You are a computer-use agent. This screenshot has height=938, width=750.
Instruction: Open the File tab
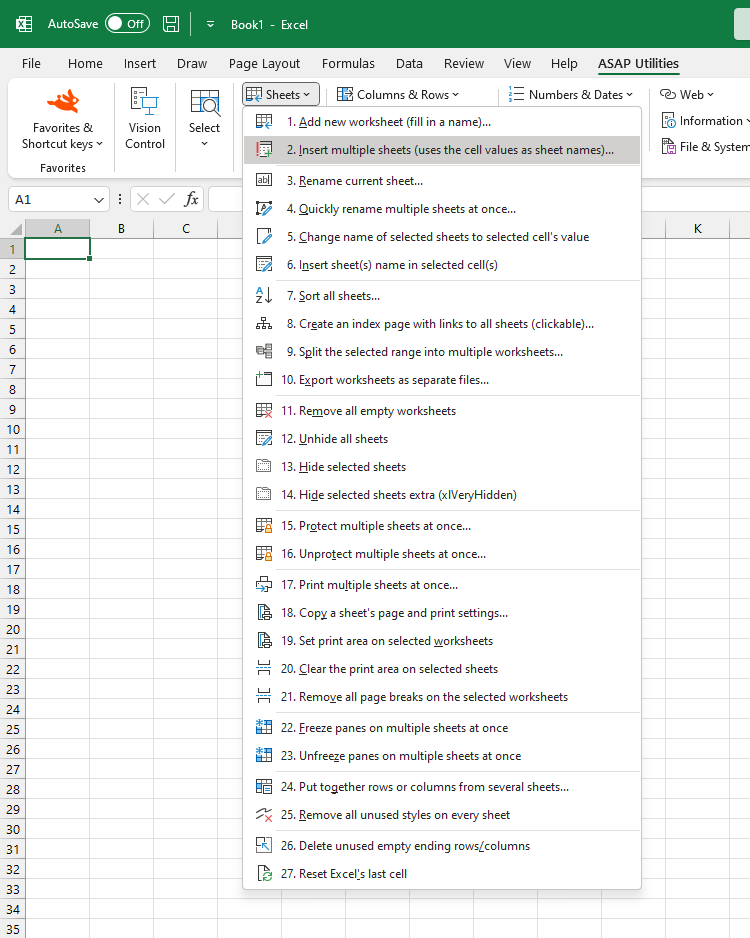(31, 63)
